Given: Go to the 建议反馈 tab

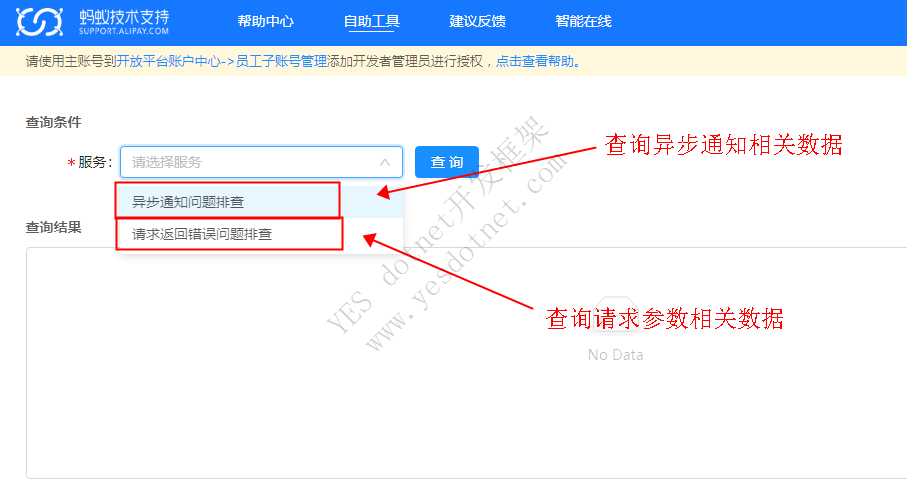Looking at the screenshot, I should [x=477, y=22].
